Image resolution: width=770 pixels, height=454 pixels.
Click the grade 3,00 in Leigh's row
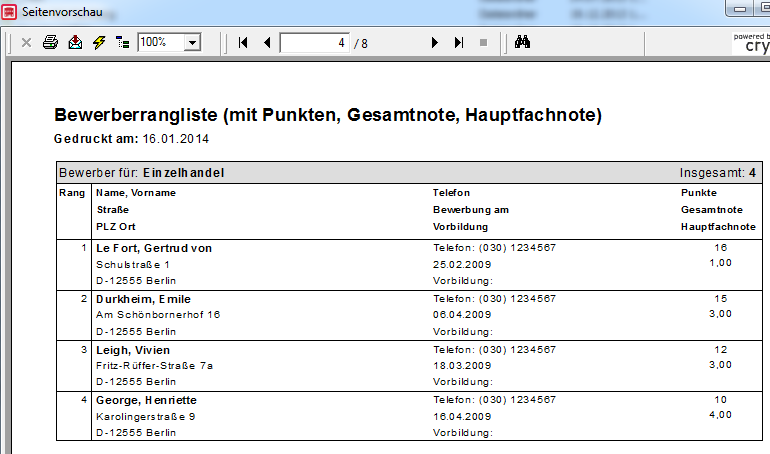click(720, 365)
